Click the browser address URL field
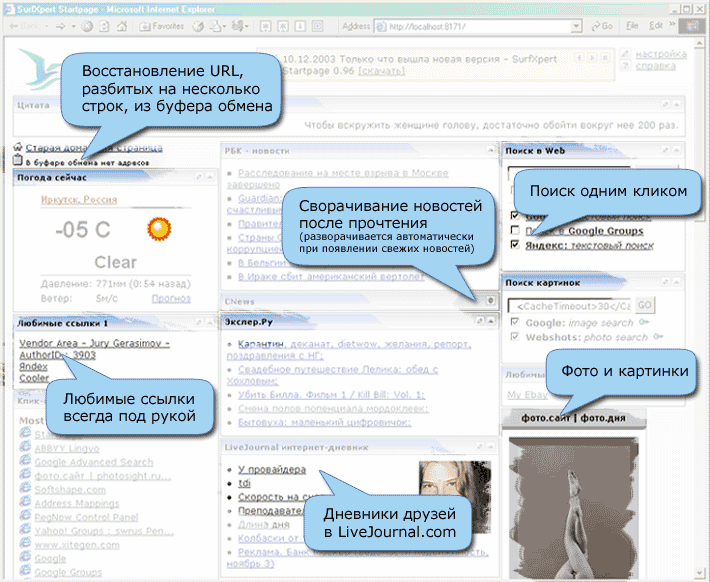This screenshot has width=710, height=582. (472, 27)
